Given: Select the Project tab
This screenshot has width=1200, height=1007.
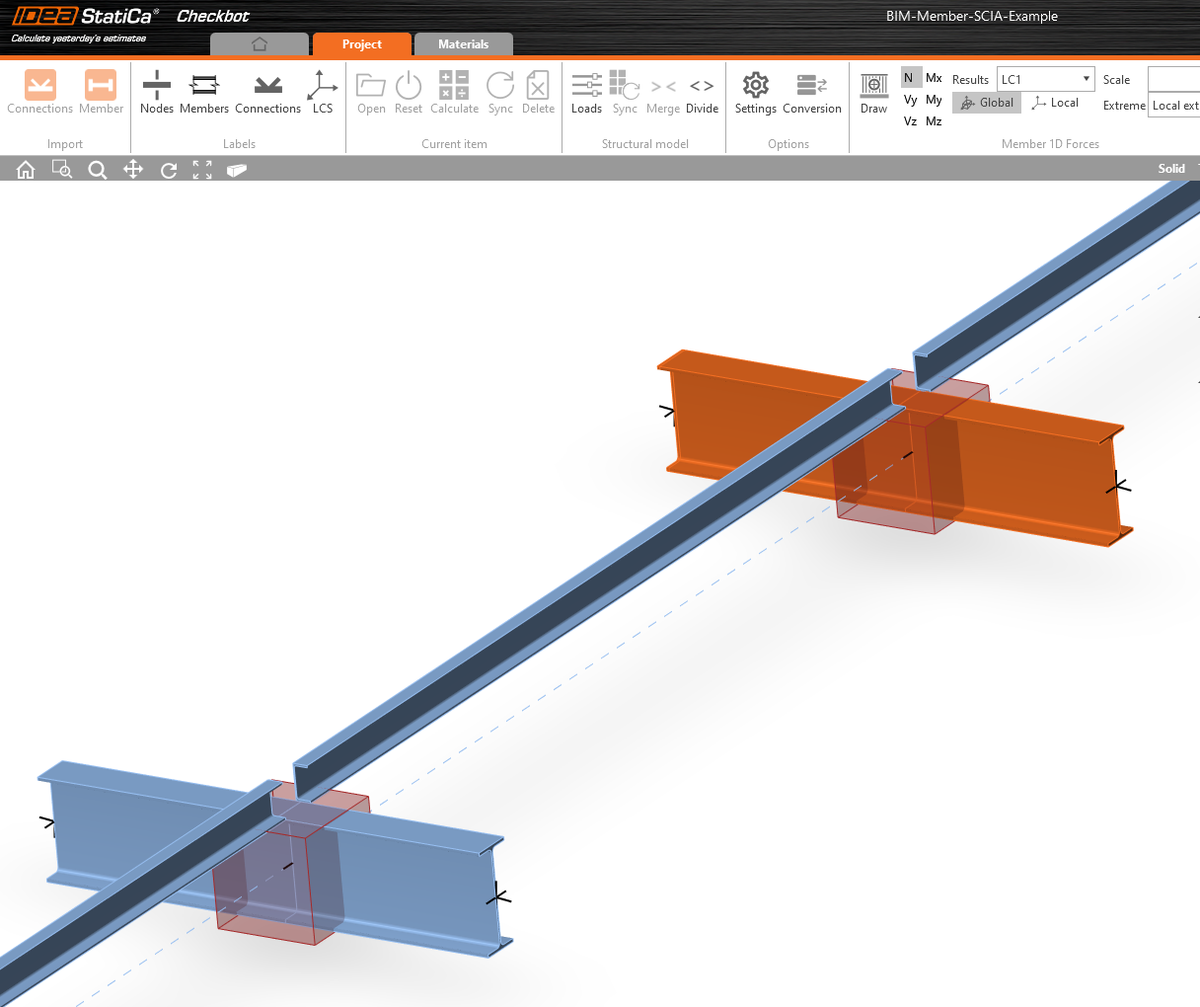Looking at the screenshot, I should [361, 44].
